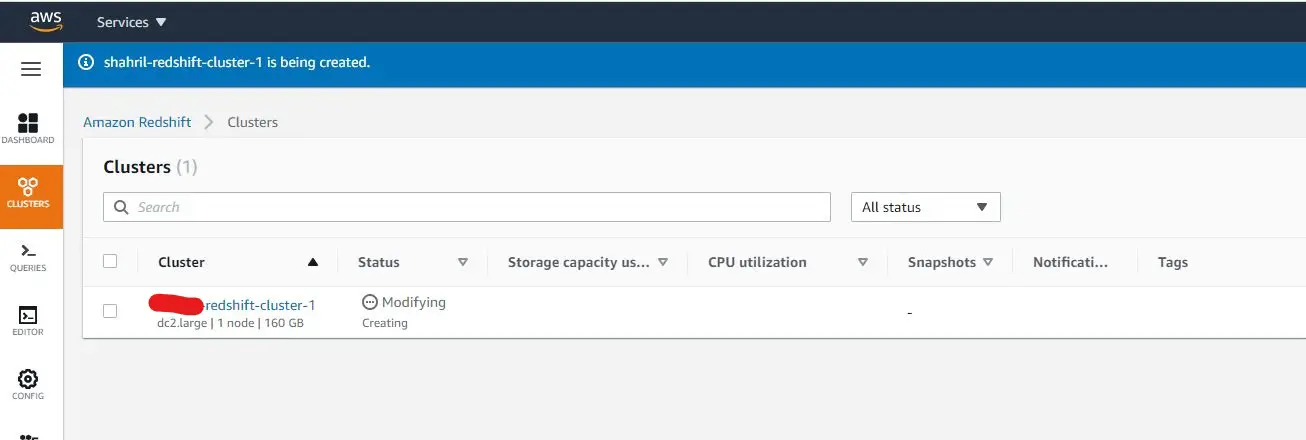
Task: Click the info icon in blue banner
Action: (x=86, y=62)
